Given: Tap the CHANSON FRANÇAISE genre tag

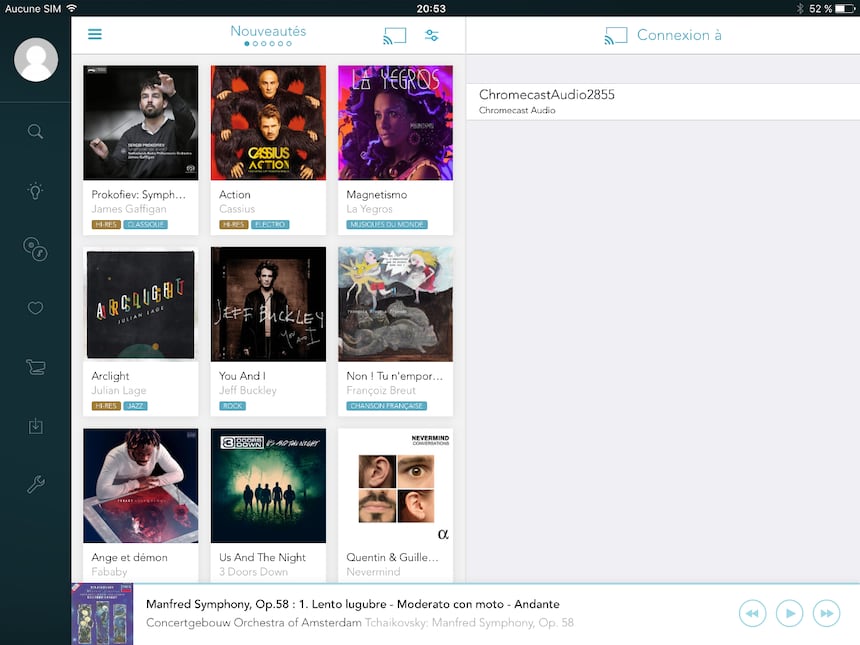Looking at the screenshot, I should [x=387, y=406].
